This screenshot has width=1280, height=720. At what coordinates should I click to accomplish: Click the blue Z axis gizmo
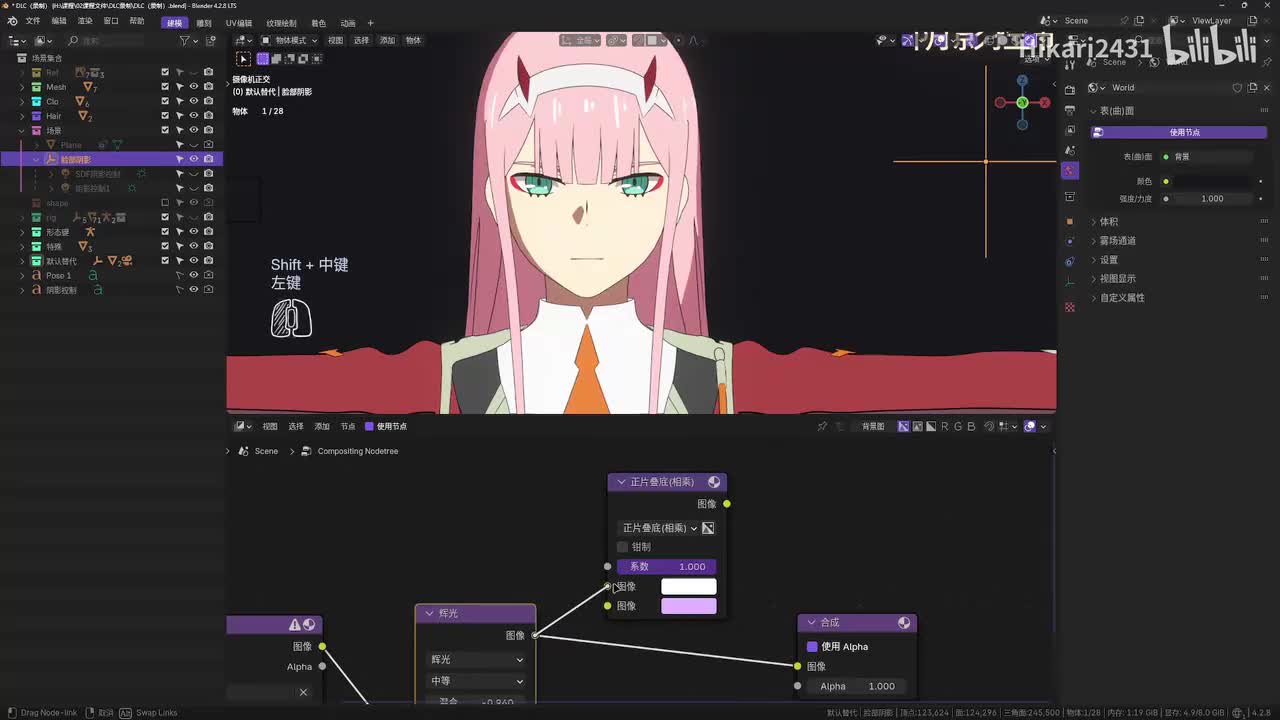[x=1022, y=80]
